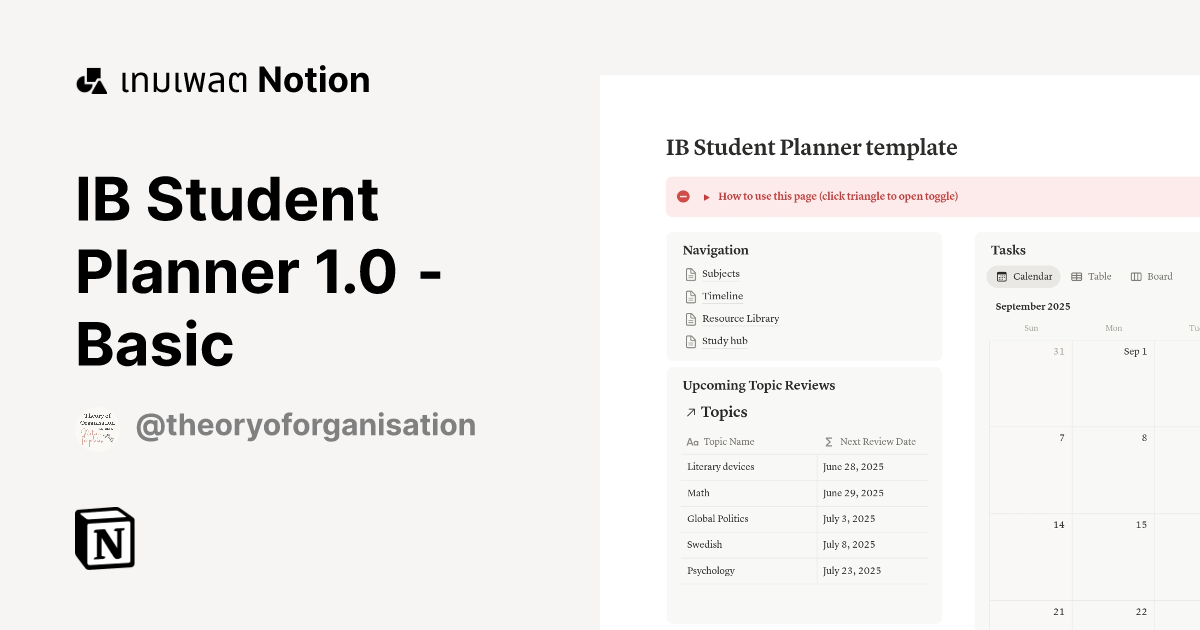Open the Timeline page link
Image resolution: width=1200 pixels, height=630 pixels.
click(x=721, y=295)
